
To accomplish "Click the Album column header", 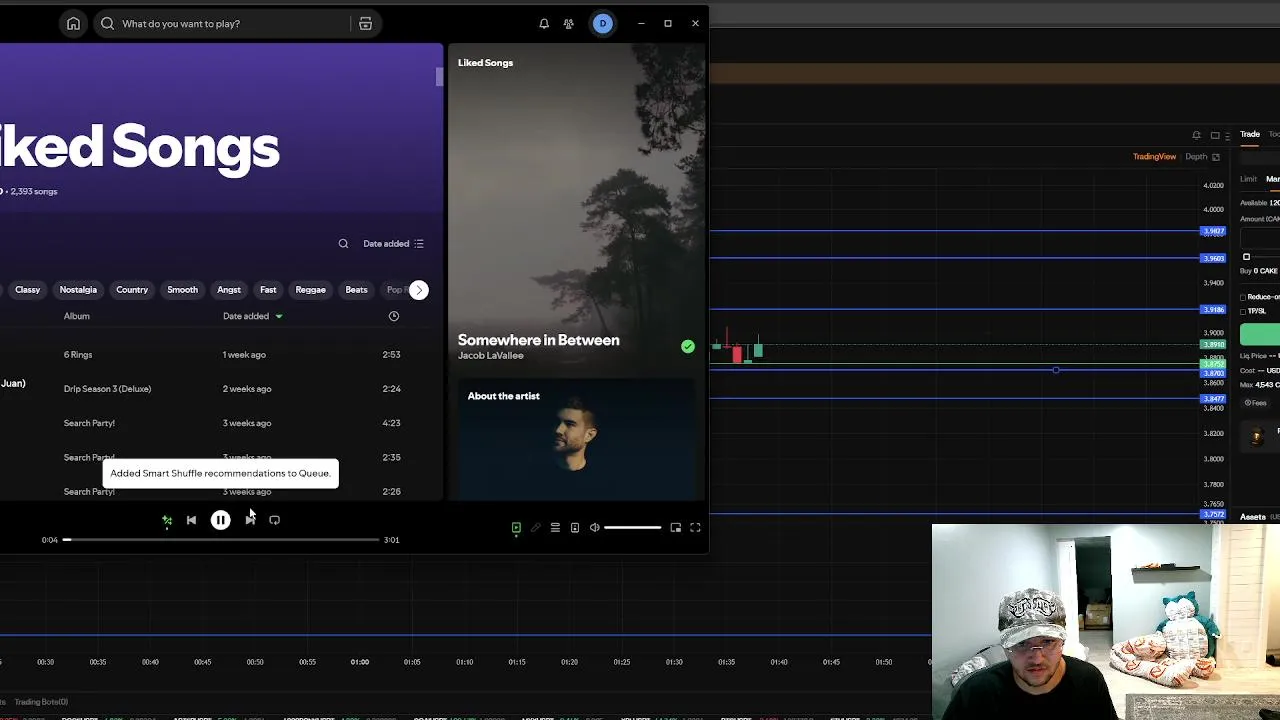I will tap(77, 316).
